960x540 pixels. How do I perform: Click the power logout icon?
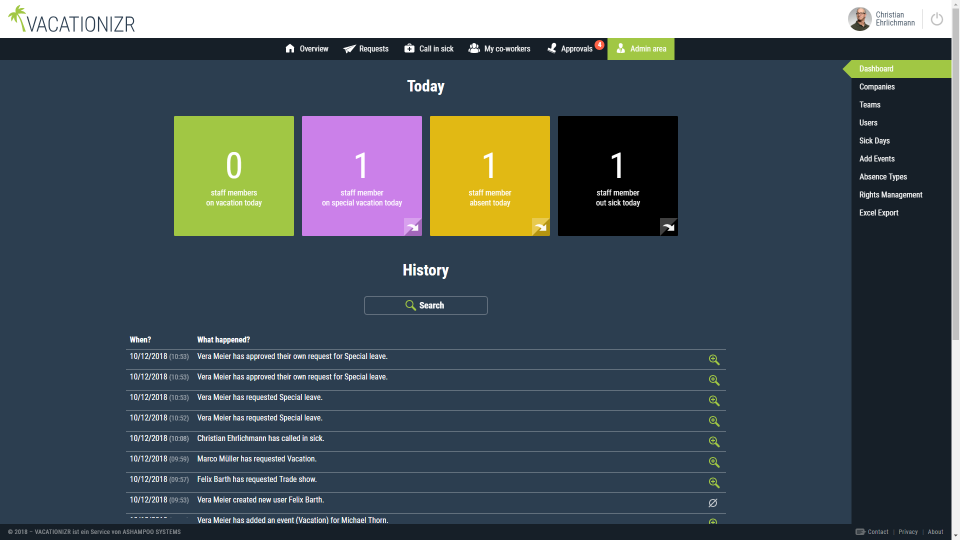tap(937, 19)
